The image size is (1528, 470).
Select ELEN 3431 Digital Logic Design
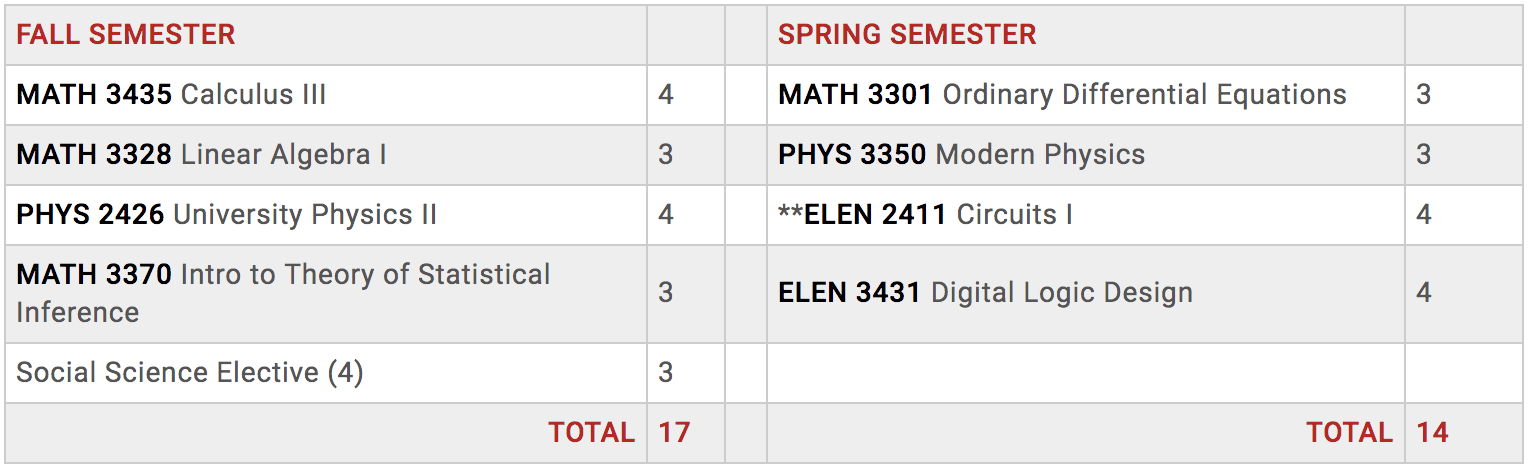tap(985, 293)
